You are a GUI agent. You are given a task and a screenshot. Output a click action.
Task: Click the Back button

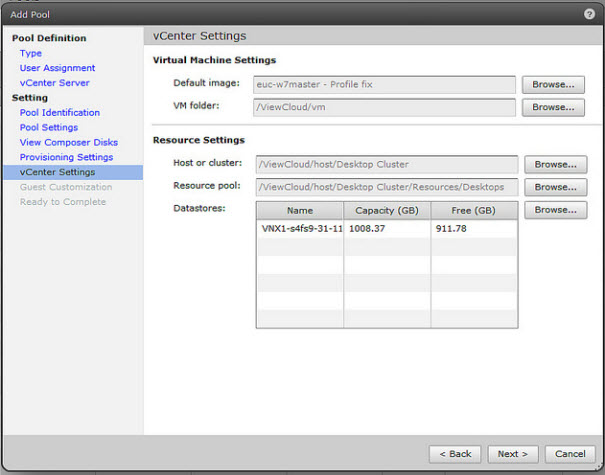pyautogui.click(x=455, y=454)
